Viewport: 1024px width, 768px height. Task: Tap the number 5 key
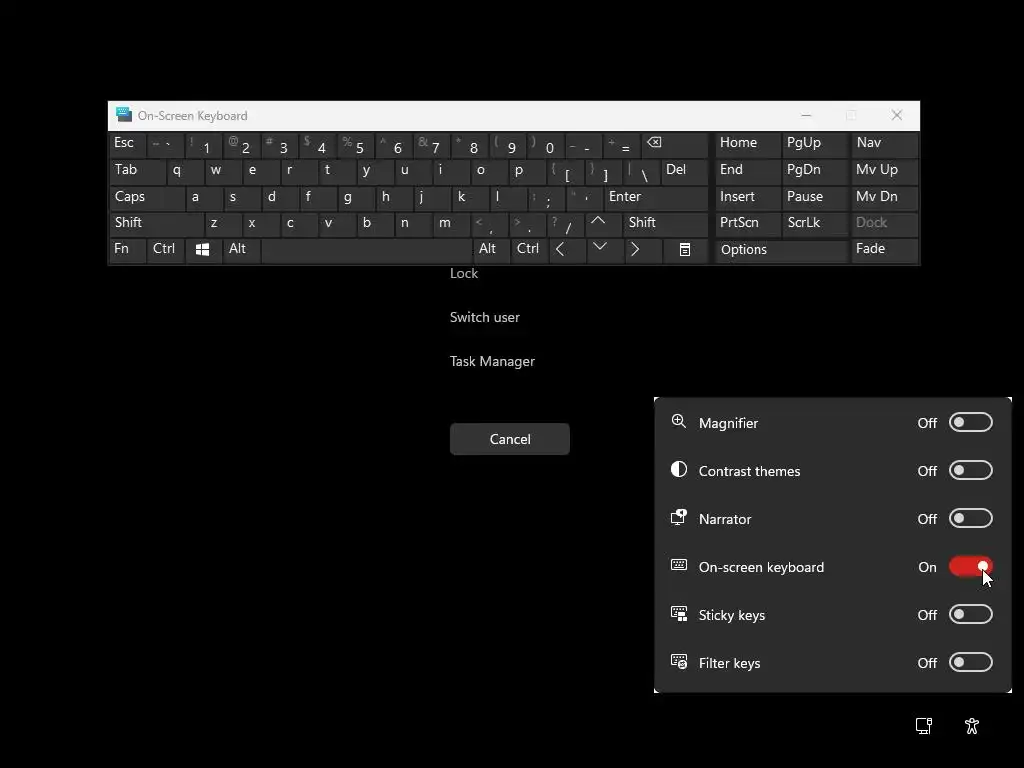coord(355,144)
